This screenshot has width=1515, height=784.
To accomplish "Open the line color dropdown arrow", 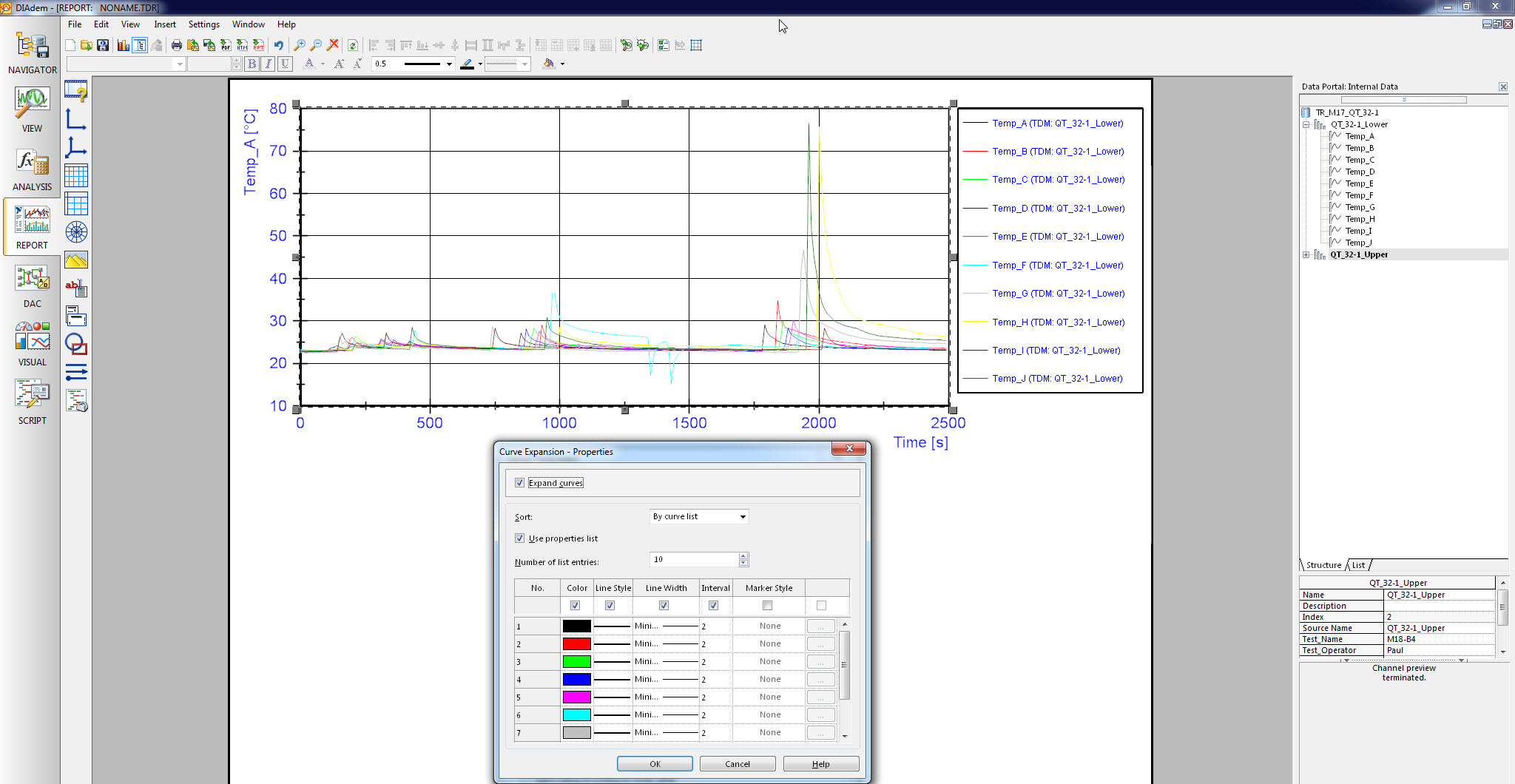I will click(x=481, y=64).
